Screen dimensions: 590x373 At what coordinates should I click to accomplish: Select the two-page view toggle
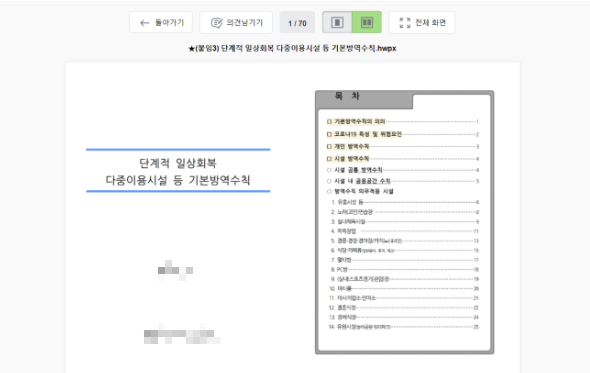click(367, 23)
